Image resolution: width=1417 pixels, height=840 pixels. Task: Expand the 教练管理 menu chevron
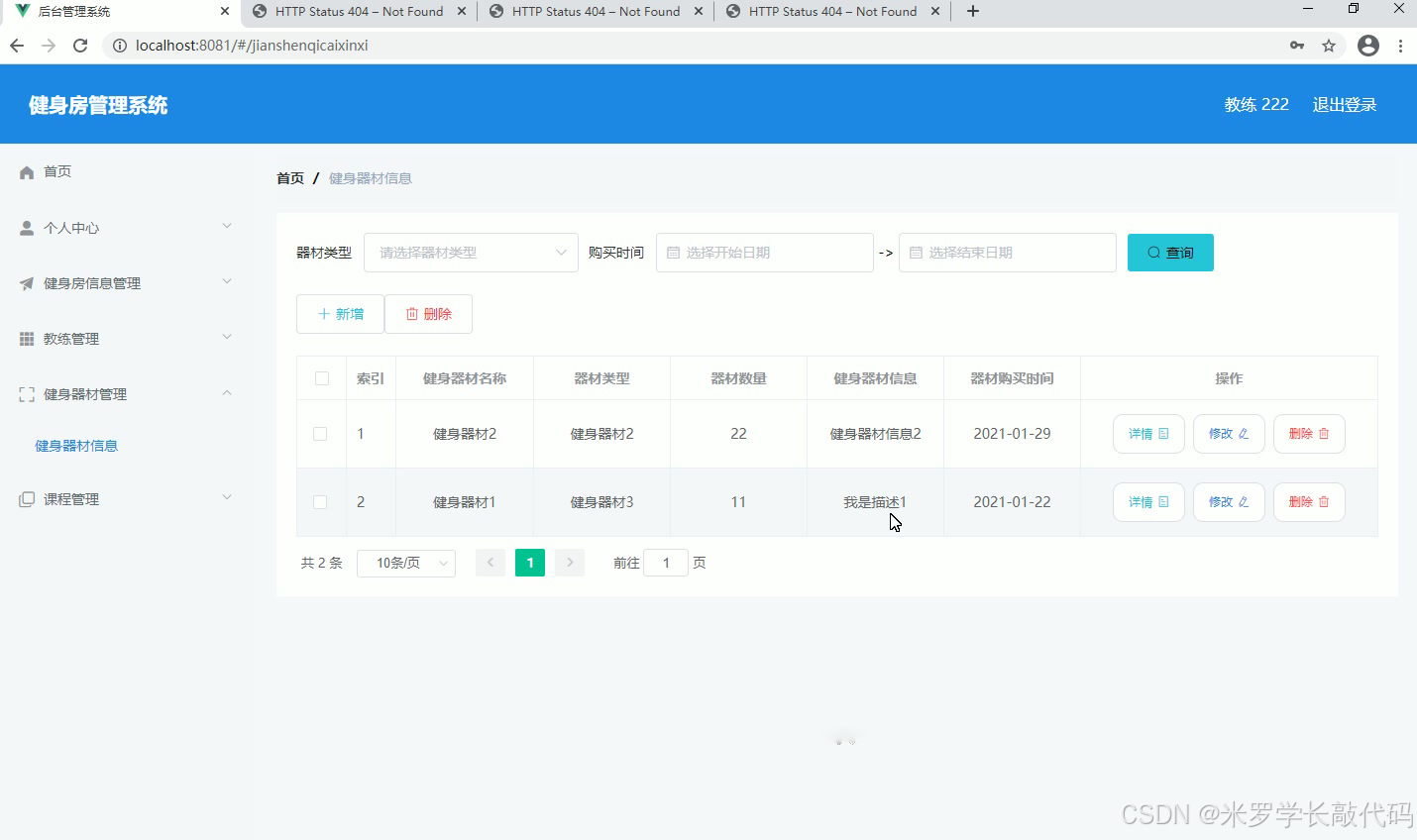[x=227, y=338]
